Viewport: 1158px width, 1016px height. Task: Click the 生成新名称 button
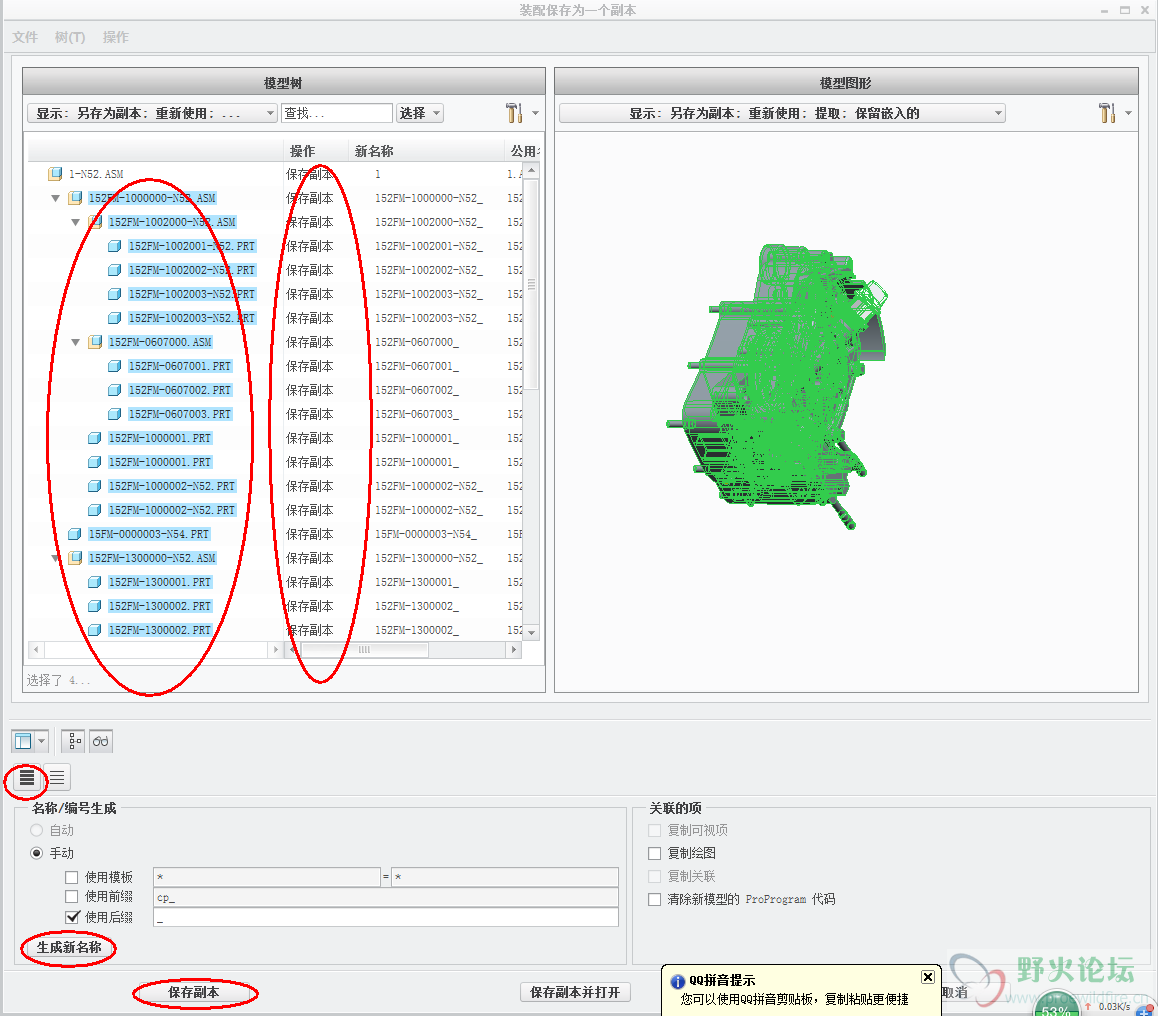tap(69, 947)
